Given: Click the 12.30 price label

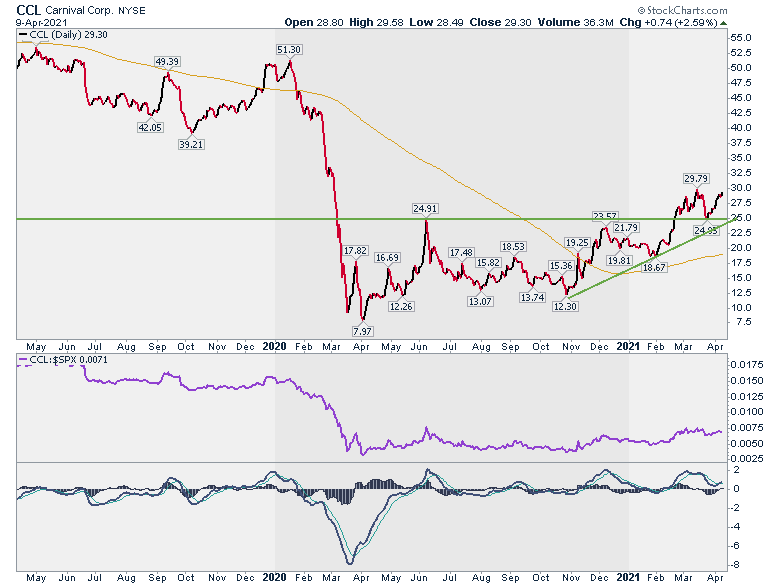Looking at the screenshot, I should (x=565, y=306).
